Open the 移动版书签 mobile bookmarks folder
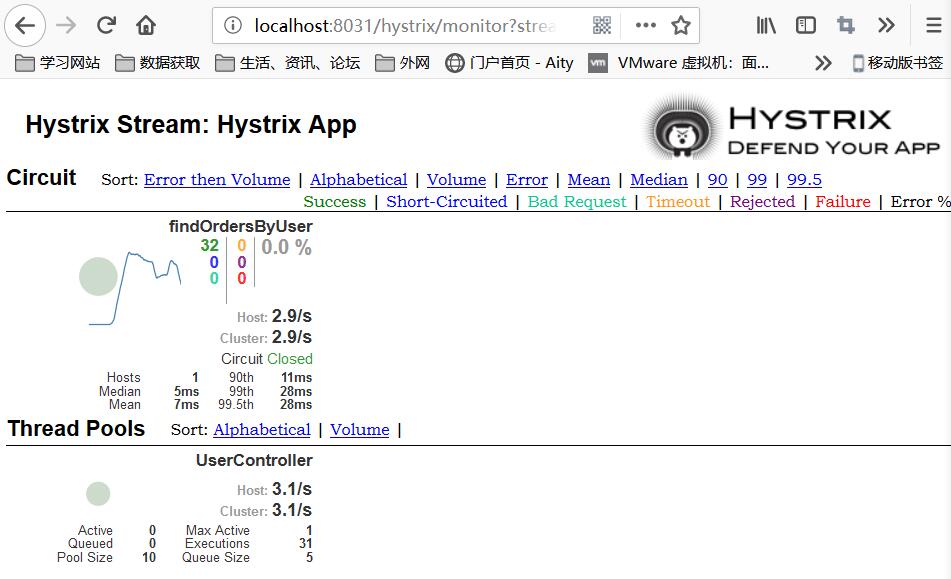This screenshot has width=951, height=579. tap(898, 63)
